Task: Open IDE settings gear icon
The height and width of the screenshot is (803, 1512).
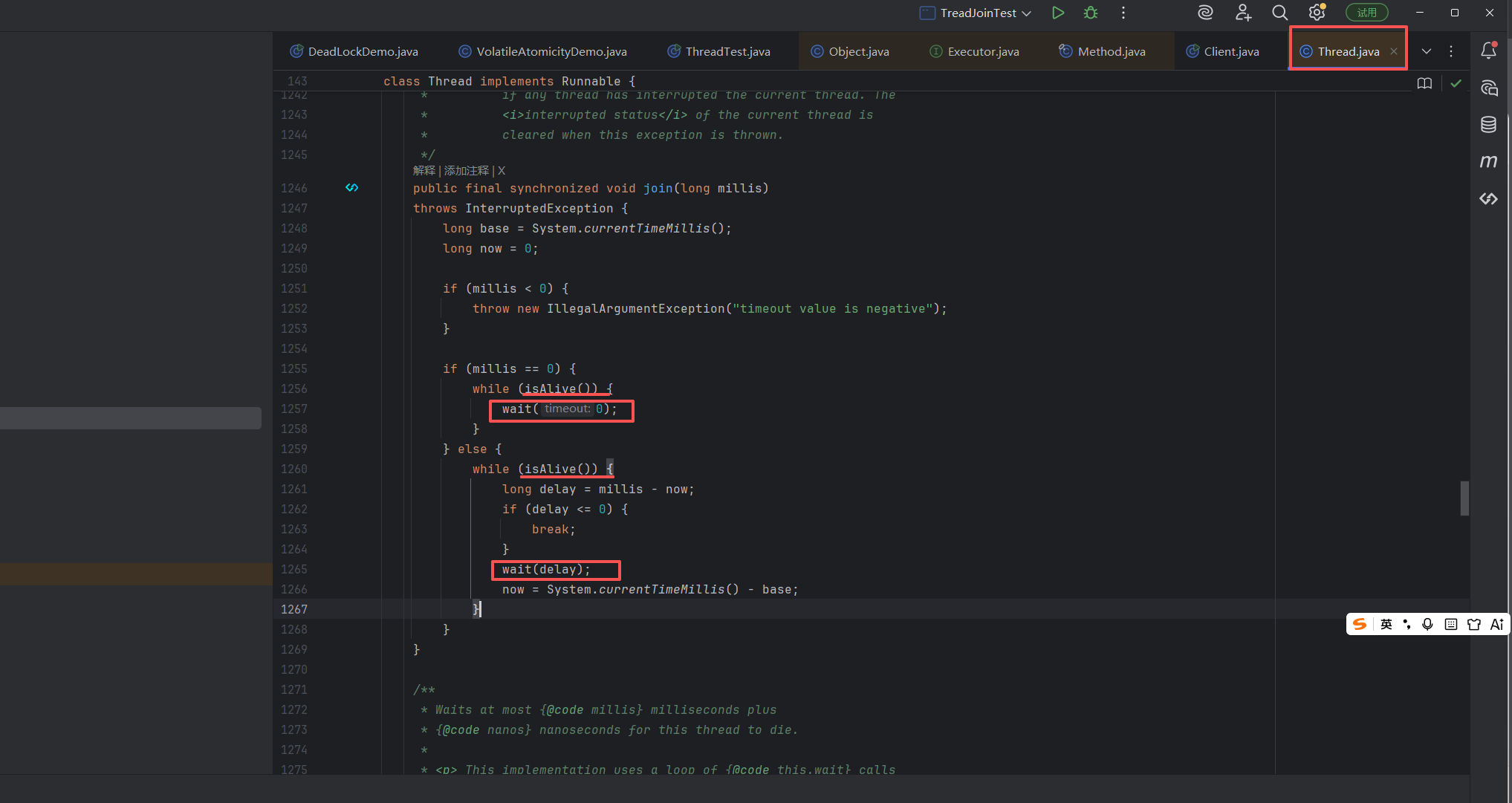Action: pos(1317,13)
